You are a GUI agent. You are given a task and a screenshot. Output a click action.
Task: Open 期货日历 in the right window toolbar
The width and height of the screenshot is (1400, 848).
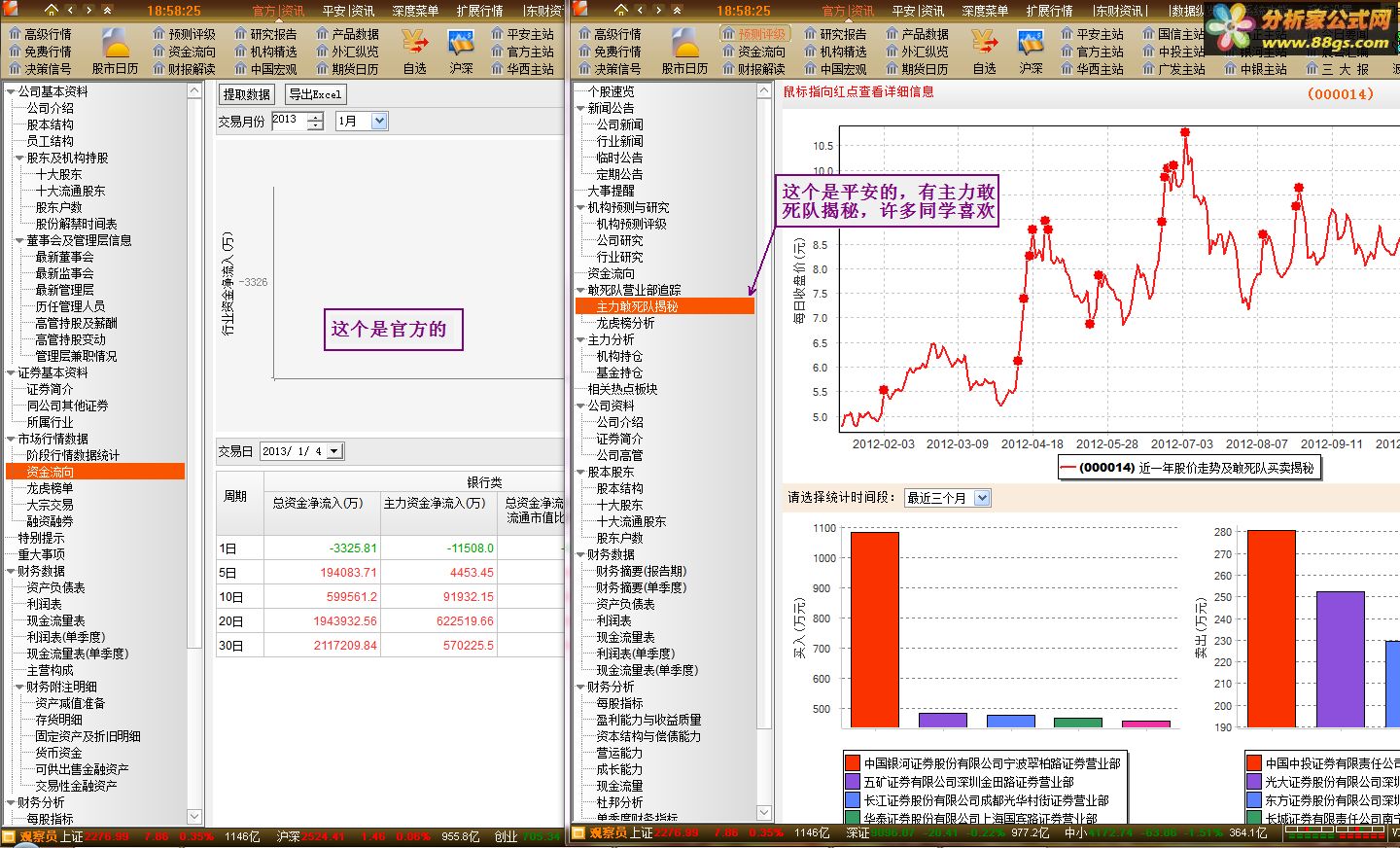pyautogui.click(x=917, y=68)
